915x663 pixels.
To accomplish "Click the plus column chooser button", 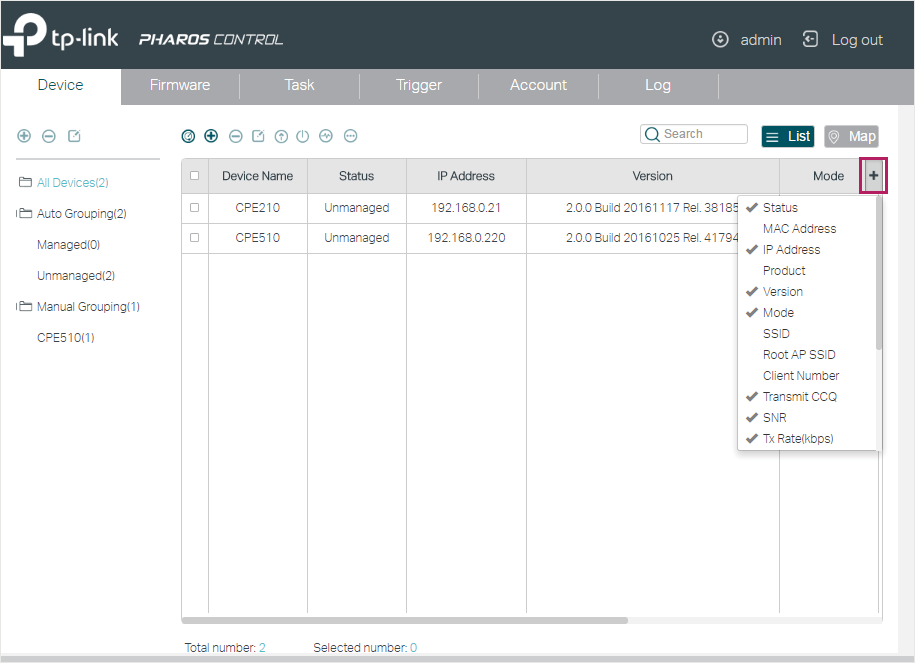I will click(x=874, y=176).
